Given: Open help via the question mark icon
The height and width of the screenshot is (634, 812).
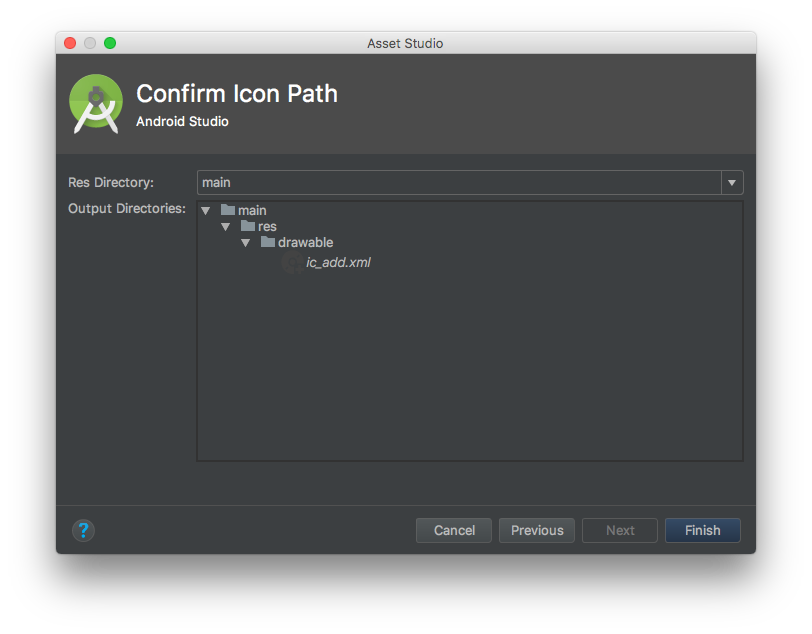Looking at the screenshot, I should tap(83, 530).
